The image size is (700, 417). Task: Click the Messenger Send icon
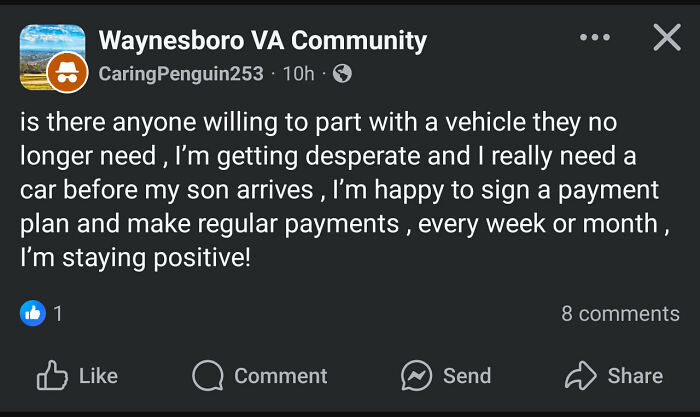click(416, 375)
